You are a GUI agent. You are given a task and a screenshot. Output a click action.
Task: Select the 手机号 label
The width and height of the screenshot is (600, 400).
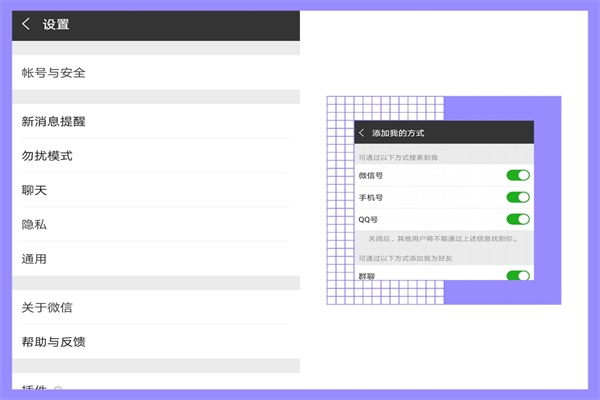click(x=370, y=198)
